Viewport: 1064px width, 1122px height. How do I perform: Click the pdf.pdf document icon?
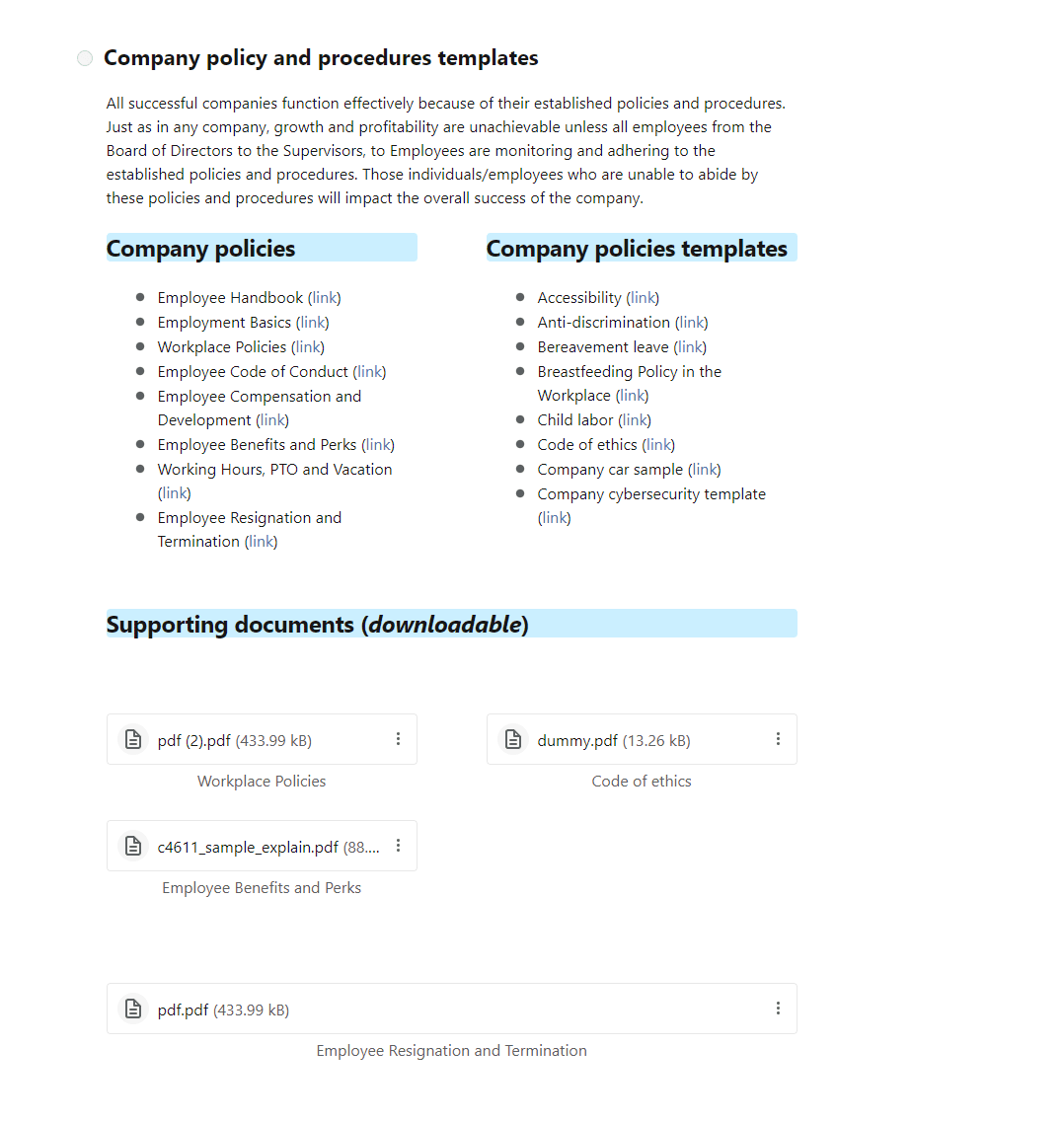pyautogui.click(x=133, y=1009)
